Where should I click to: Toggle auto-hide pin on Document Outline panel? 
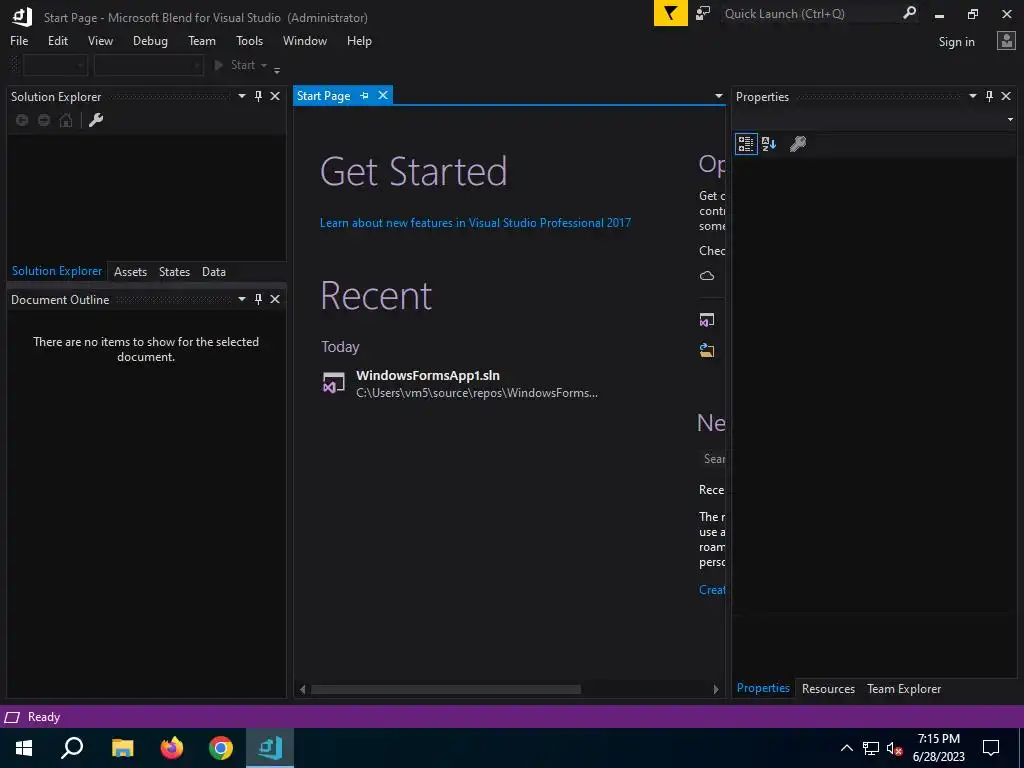(x=259, y=299)
